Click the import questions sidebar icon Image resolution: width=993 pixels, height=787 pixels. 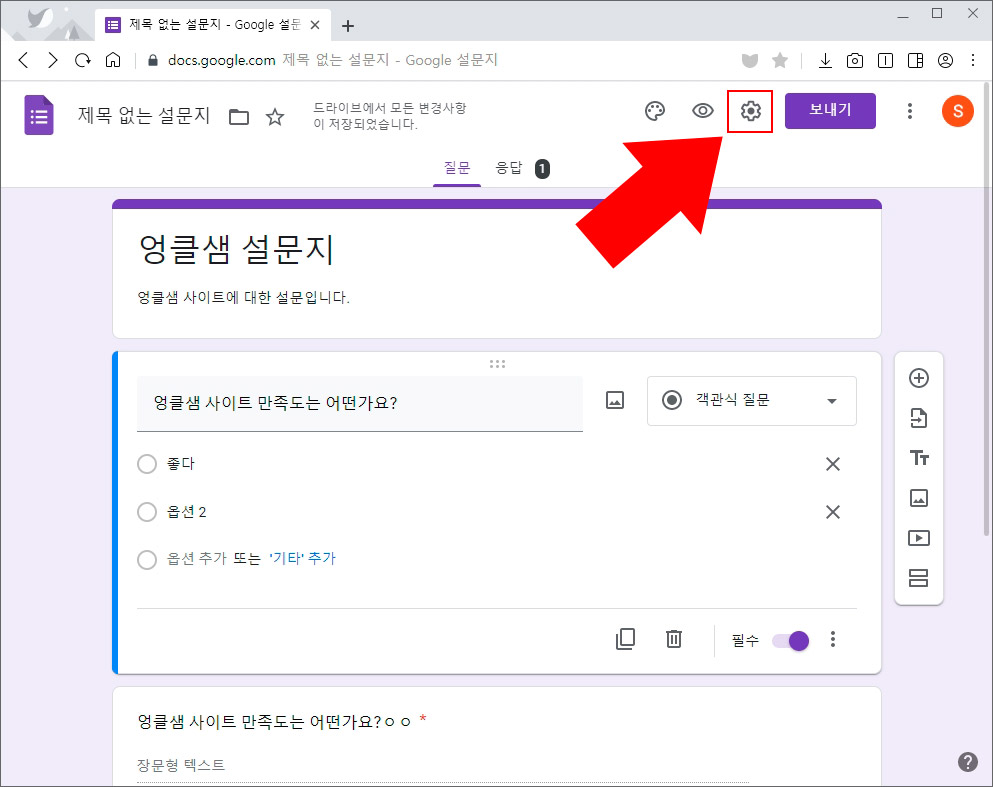(x=919, y=418)
